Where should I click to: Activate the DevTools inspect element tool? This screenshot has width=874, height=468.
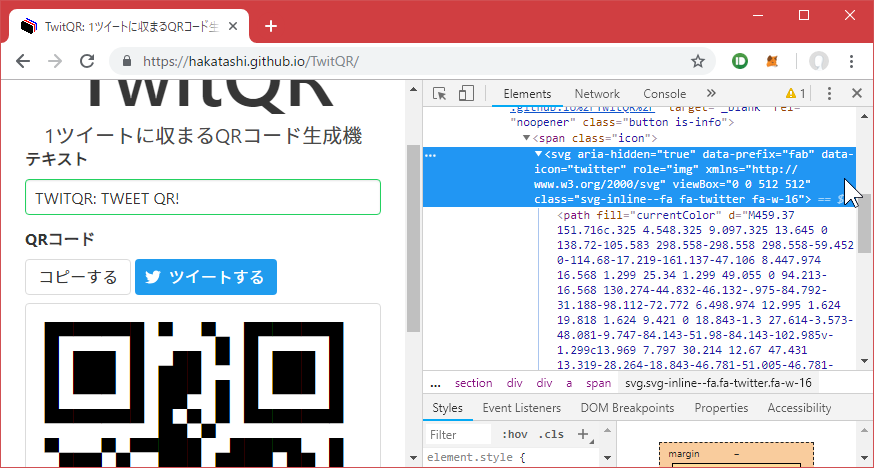click(x=440, y=94)
